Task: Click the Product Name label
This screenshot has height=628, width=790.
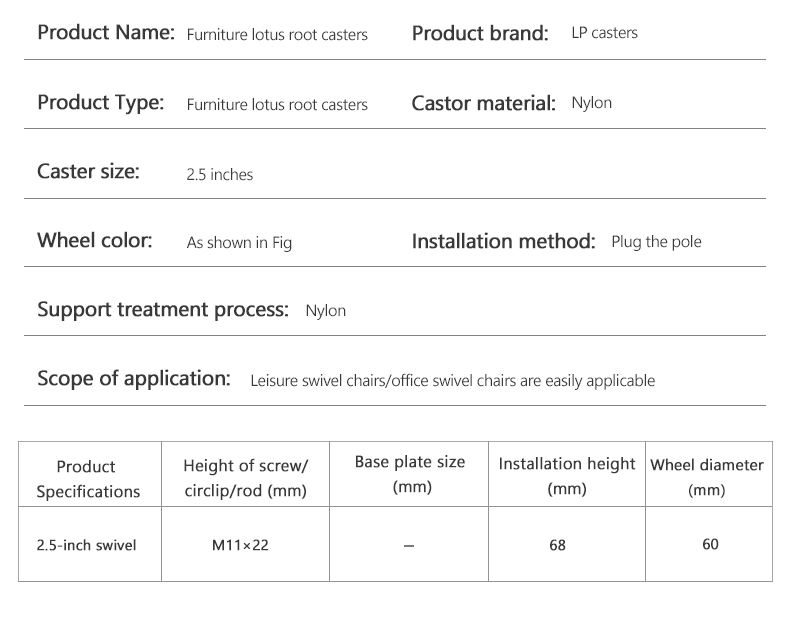Action: pos(106,33)
